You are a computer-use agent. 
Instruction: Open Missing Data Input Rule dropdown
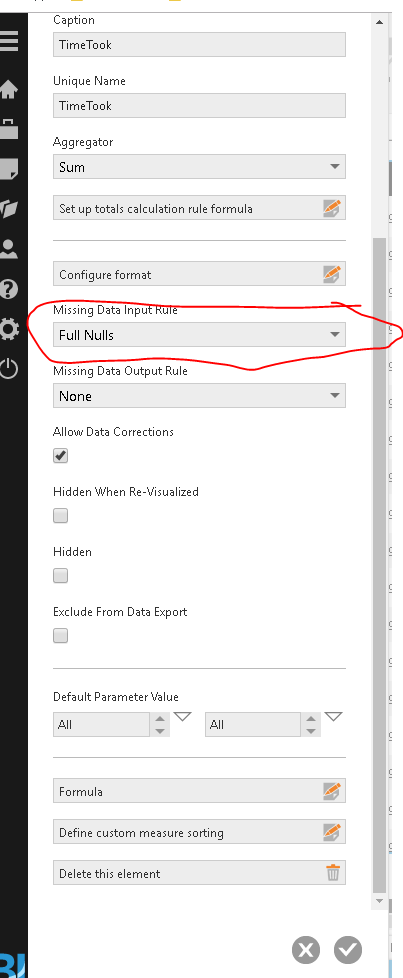coord(199,335)
